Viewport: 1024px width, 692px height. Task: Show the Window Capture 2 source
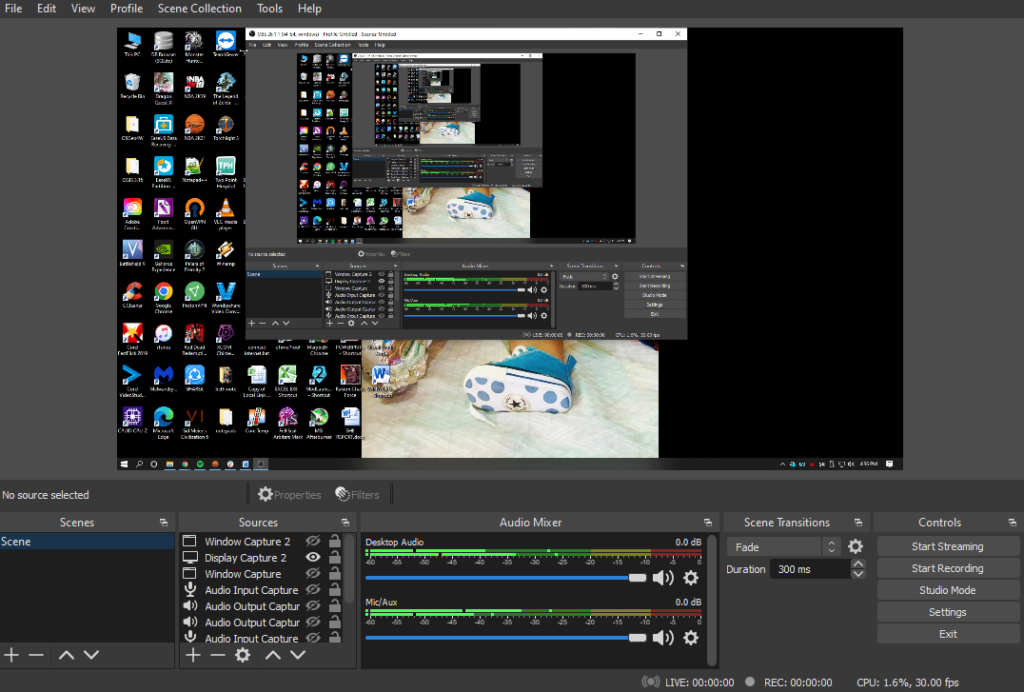(313, 542)
